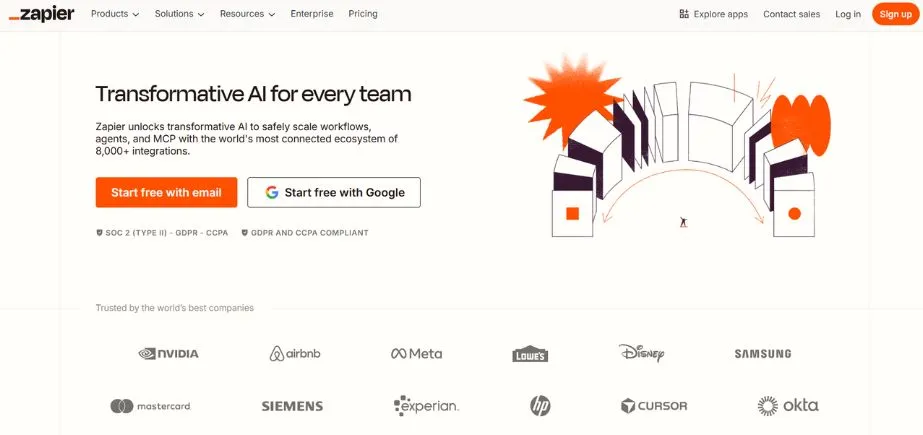Screen dimensions: 923x435
Task: Click Log in
Action: pyautogui.click(x=848, y=14)
